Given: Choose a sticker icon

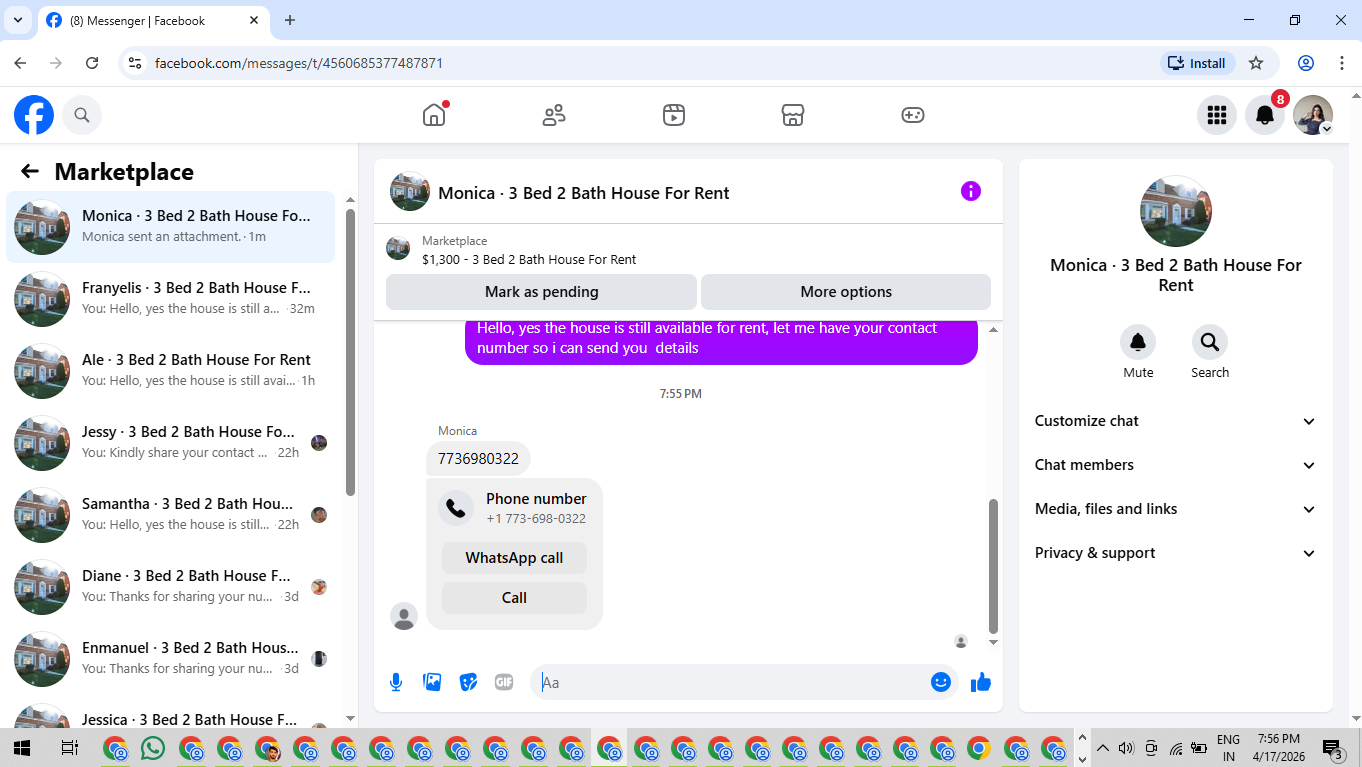Looking at the screenshot, I should pos(468,682).
